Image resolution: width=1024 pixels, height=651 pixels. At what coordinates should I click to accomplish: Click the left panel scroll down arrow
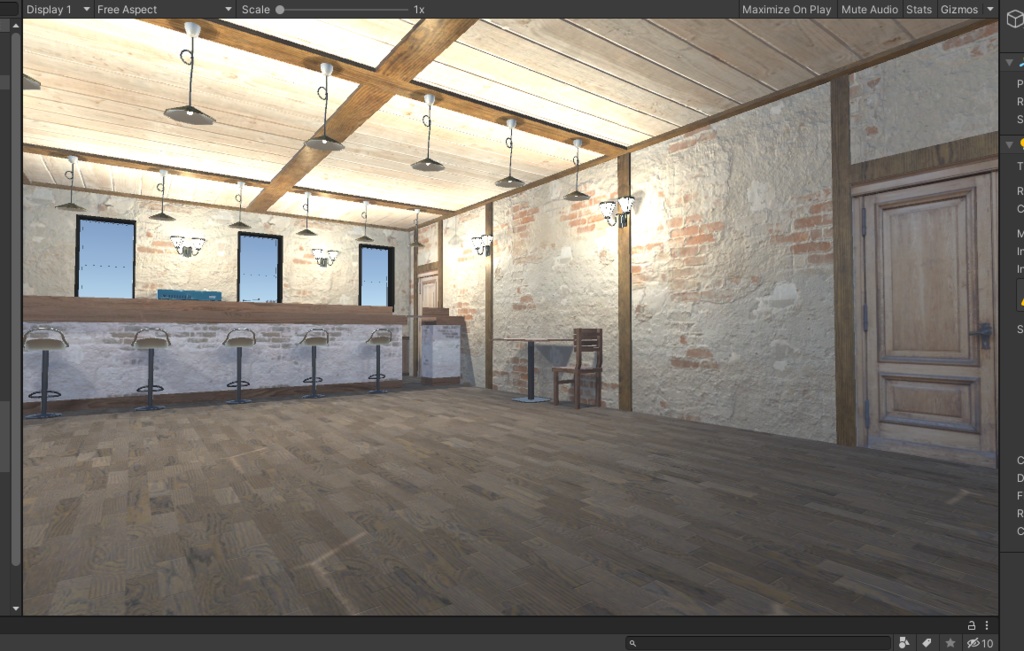[16, 609]
